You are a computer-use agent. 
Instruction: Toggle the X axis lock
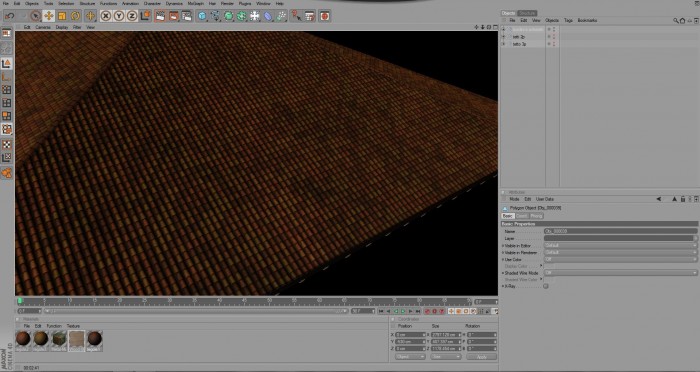click(106, 16)
